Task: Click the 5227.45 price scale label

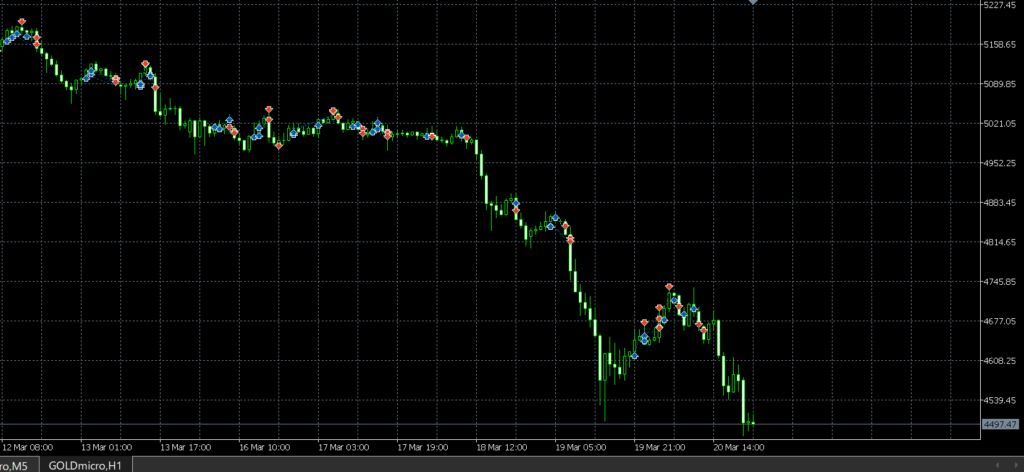Action: tap(1000, 5)
